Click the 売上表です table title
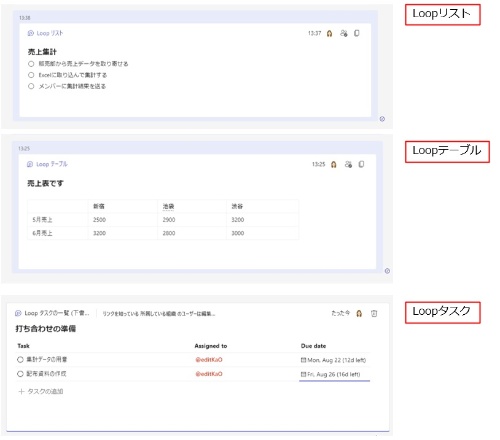 (x=45, y=183)
